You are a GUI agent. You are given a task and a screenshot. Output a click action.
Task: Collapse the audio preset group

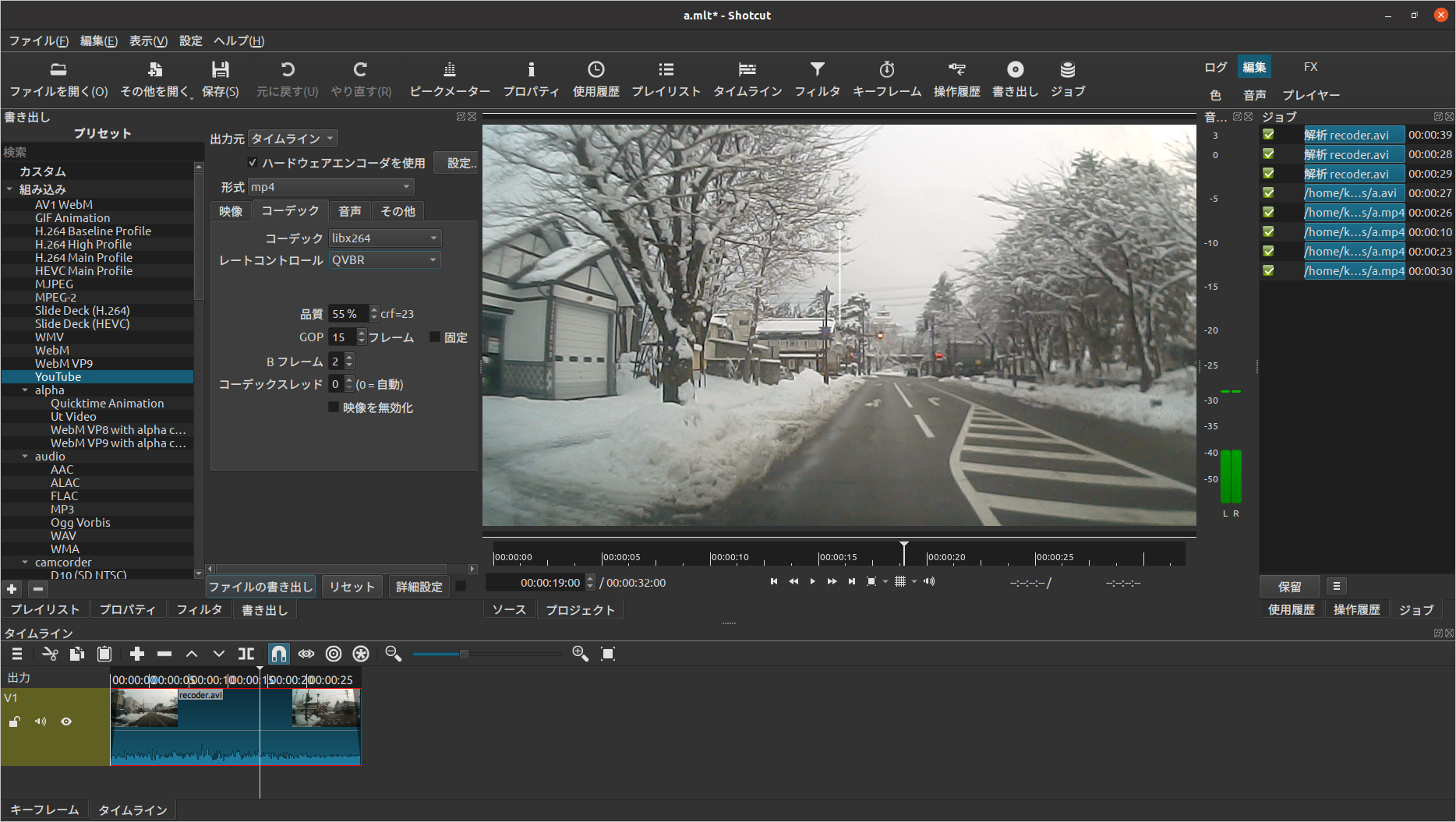24,456
